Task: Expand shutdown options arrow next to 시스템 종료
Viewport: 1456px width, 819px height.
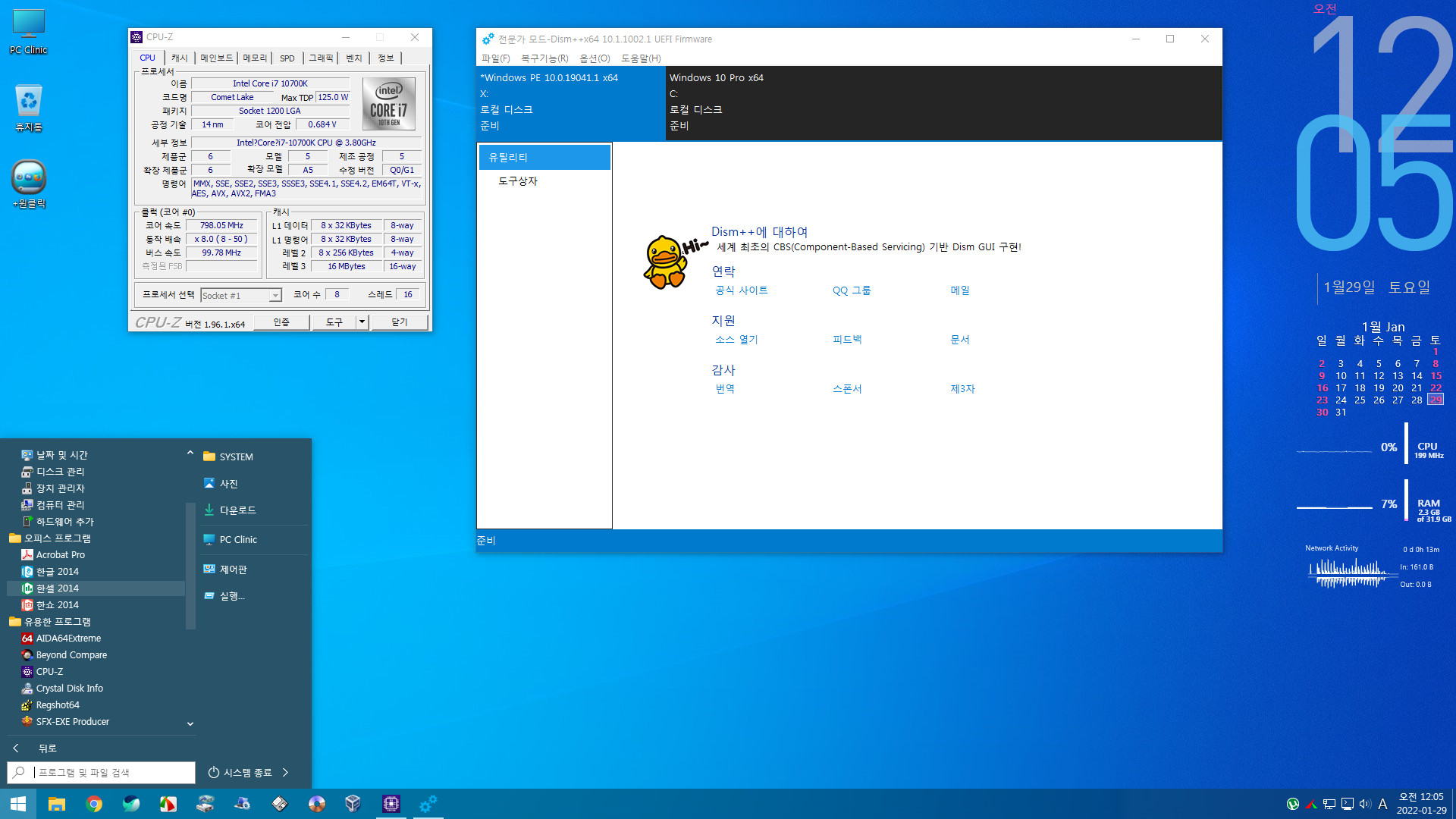Action: point(285,772)
